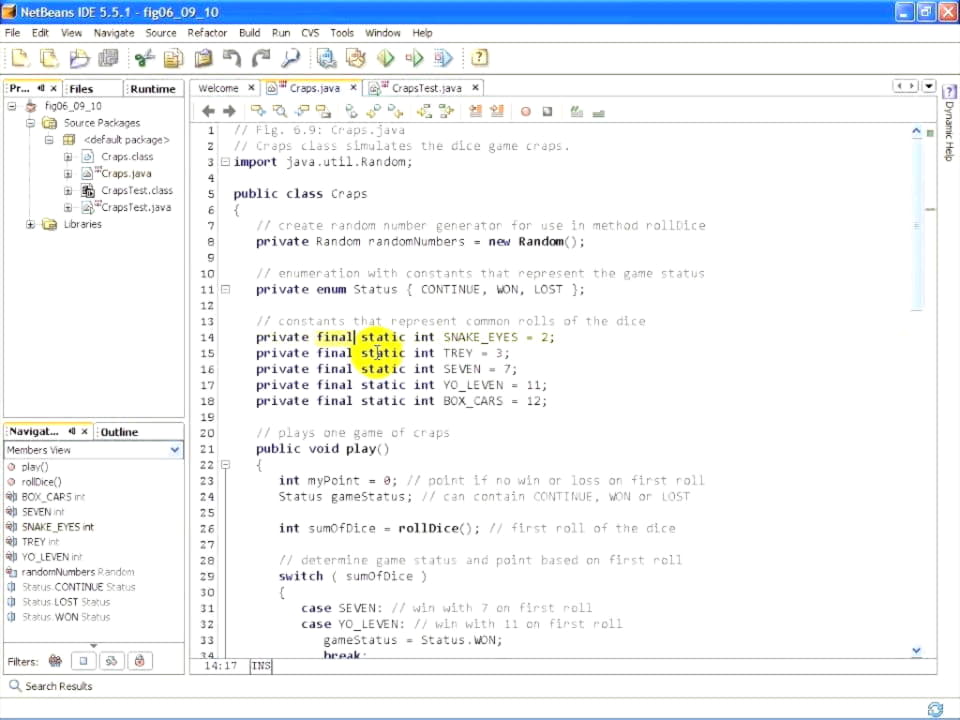Click the New Project toolbar icon
The height and width of the screenshot is (720, 960).
pyautogui.click(x=49, y=58)
